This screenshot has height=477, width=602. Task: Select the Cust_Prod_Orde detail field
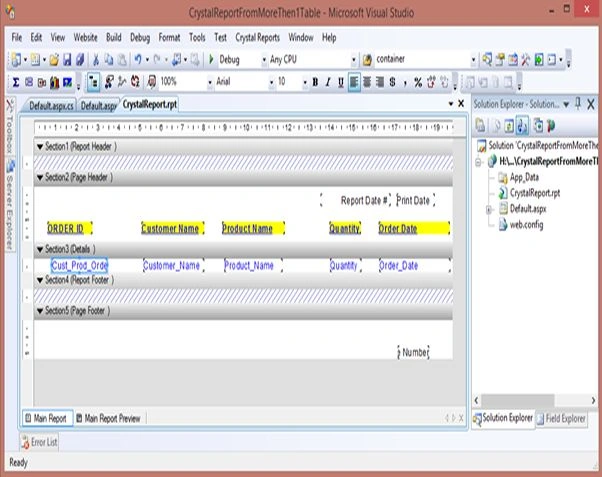[79, 265]
